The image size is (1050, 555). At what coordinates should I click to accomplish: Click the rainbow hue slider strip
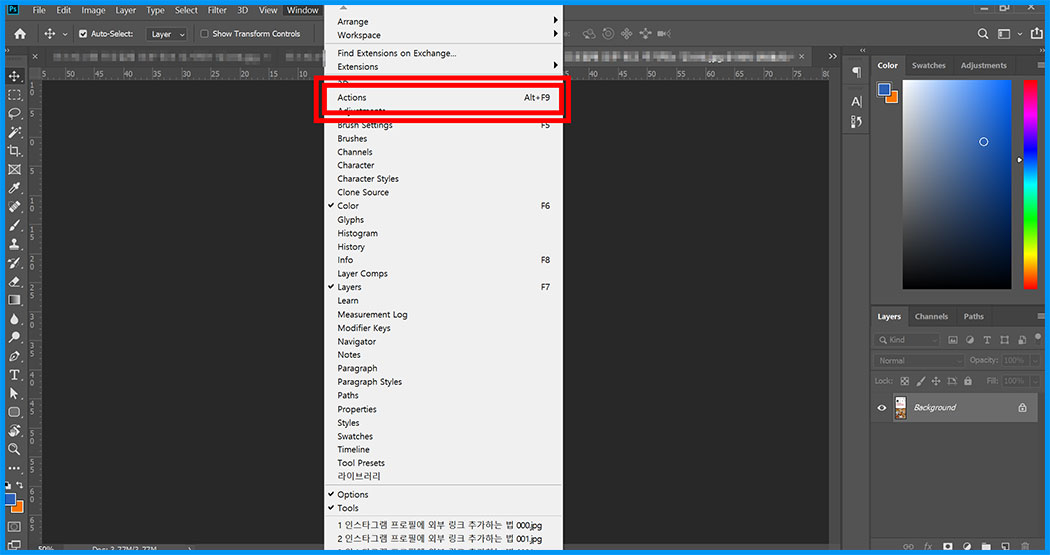1030,185
